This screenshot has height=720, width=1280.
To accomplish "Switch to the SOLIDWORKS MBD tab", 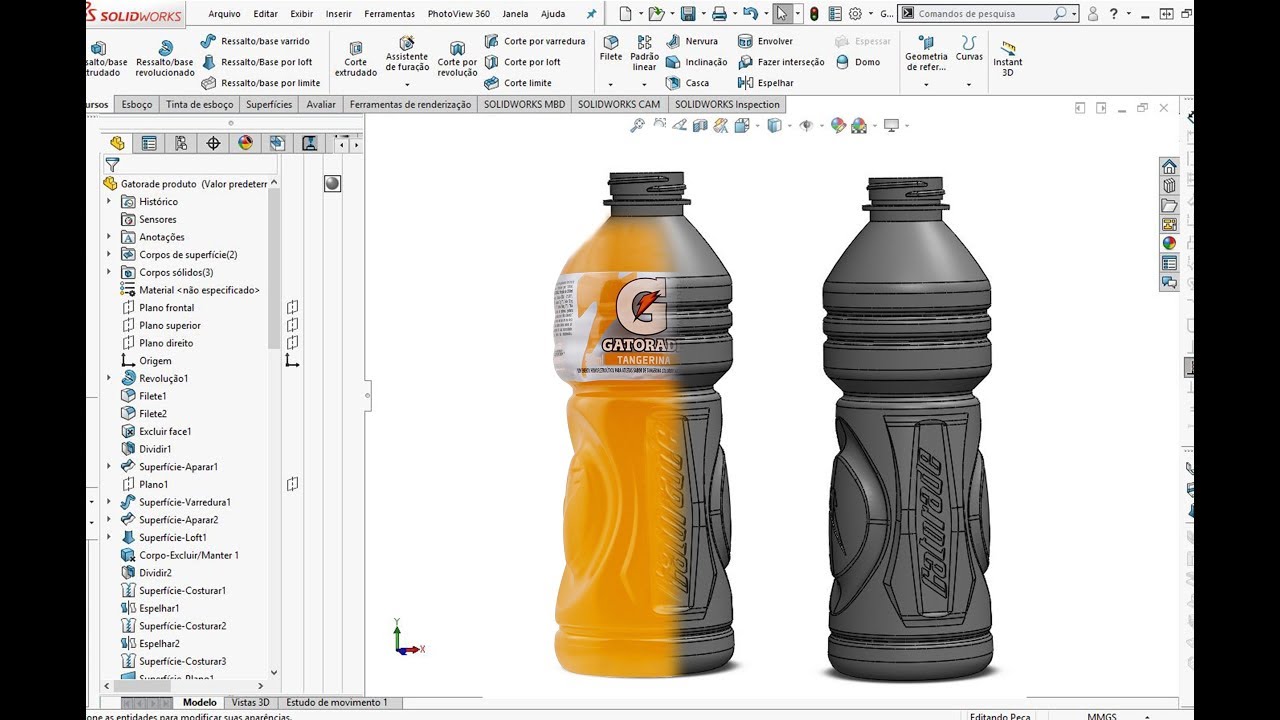I will coord(524,104).
